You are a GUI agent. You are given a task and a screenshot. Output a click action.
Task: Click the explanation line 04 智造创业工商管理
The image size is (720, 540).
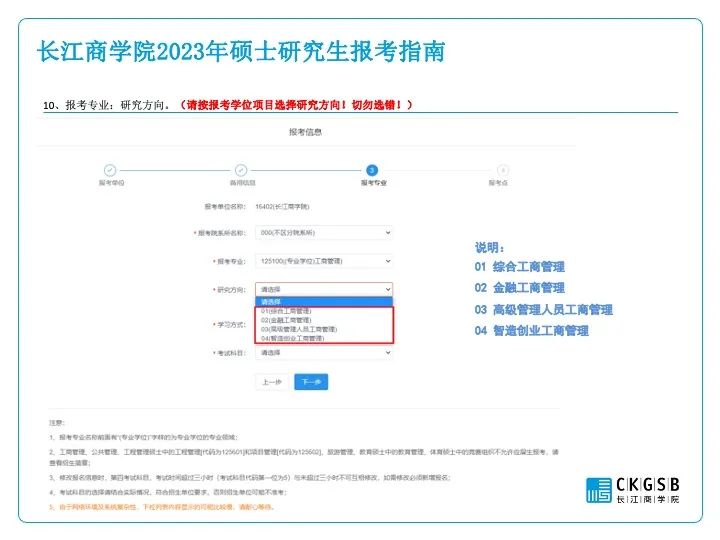click(532, 331)
